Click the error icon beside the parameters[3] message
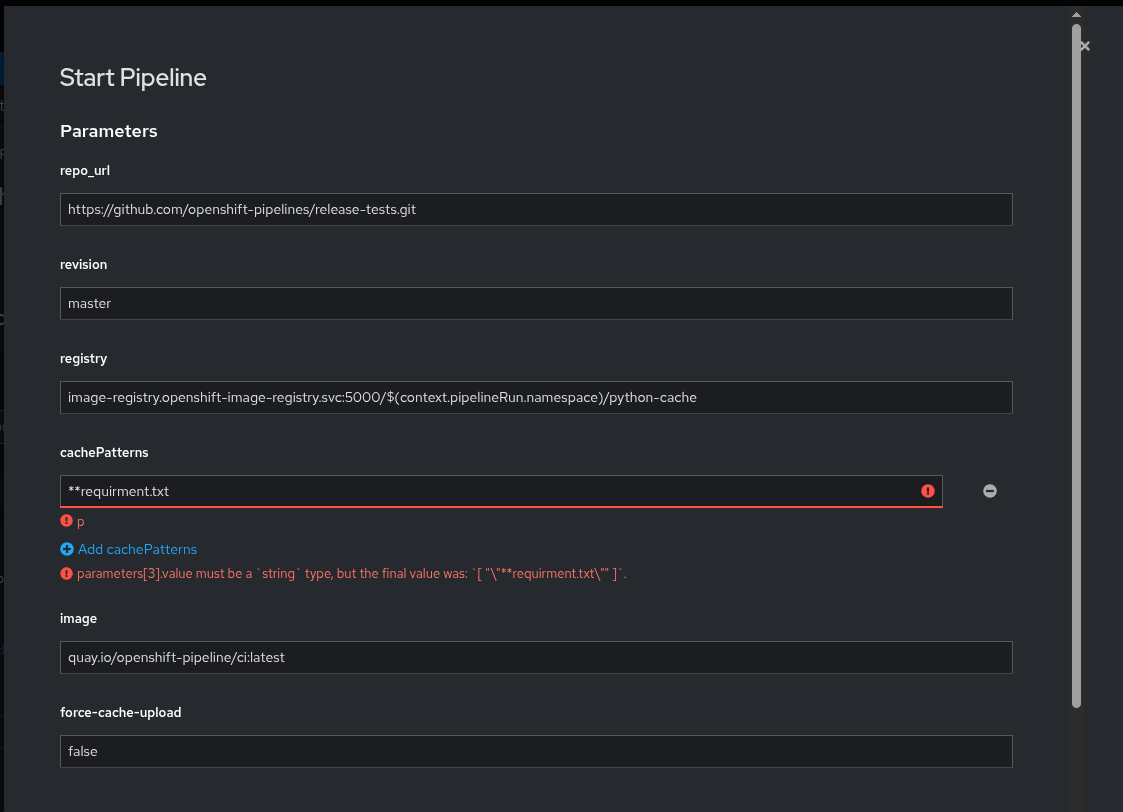 point(67,574)
